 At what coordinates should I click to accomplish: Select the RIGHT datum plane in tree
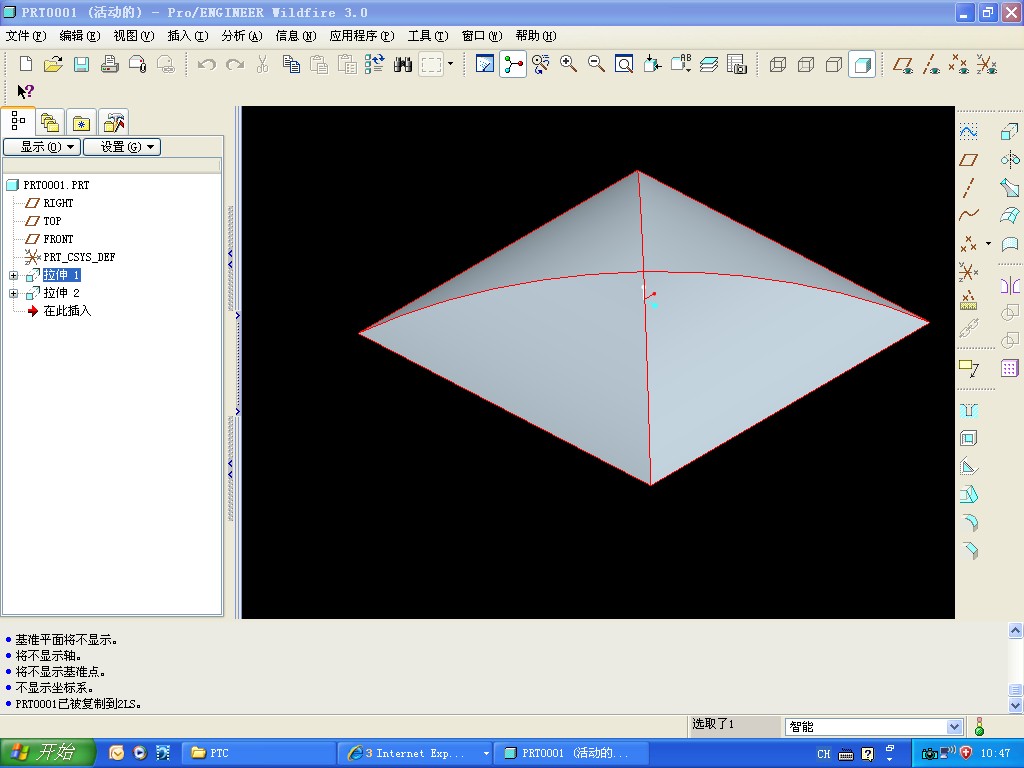coord(58,203)
